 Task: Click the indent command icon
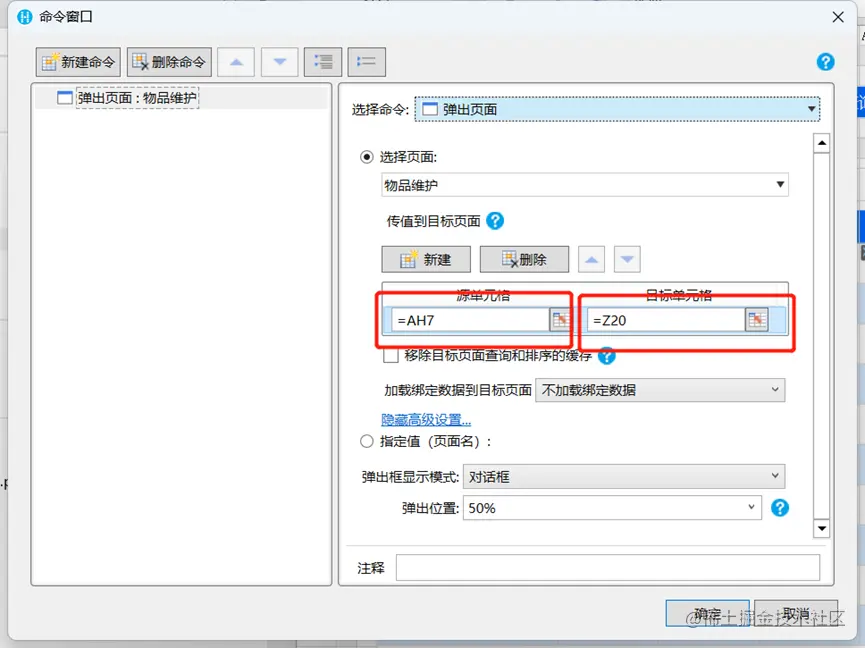pos(323,62)
